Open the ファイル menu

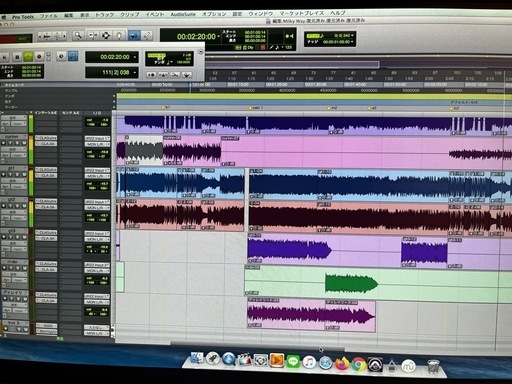[x=49, y=16]
